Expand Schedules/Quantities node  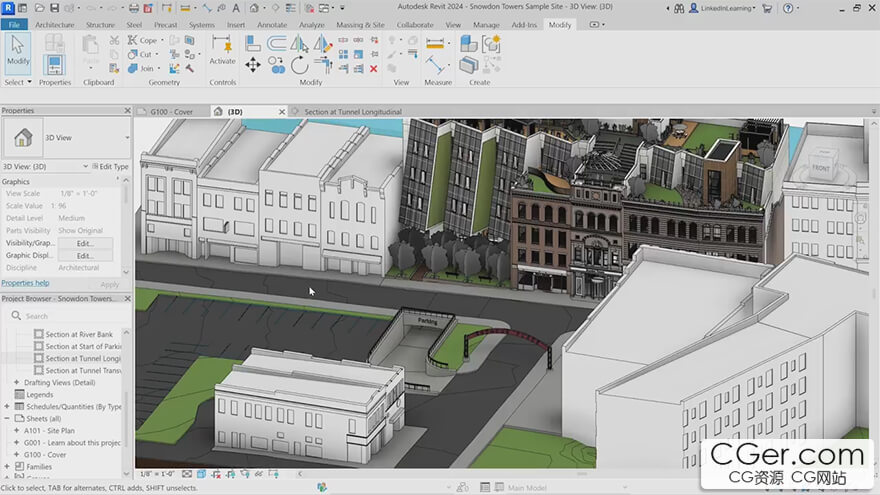click(x=7, y=406)
